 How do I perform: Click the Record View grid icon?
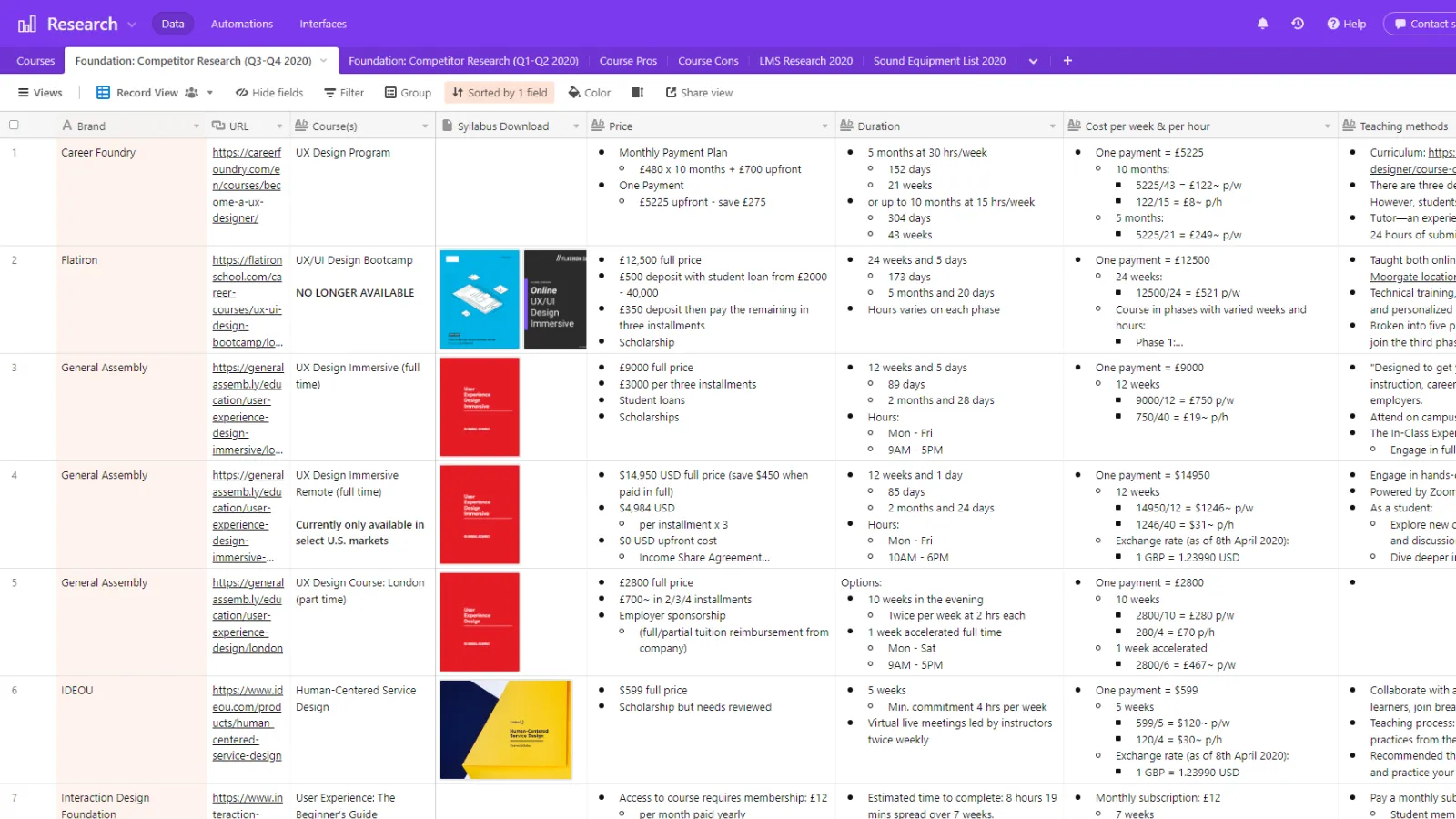click(x=103, y=93)
